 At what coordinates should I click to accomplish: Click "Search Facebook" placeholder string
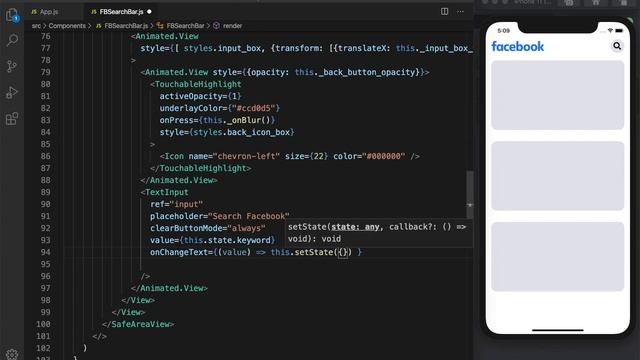[249, 216]
